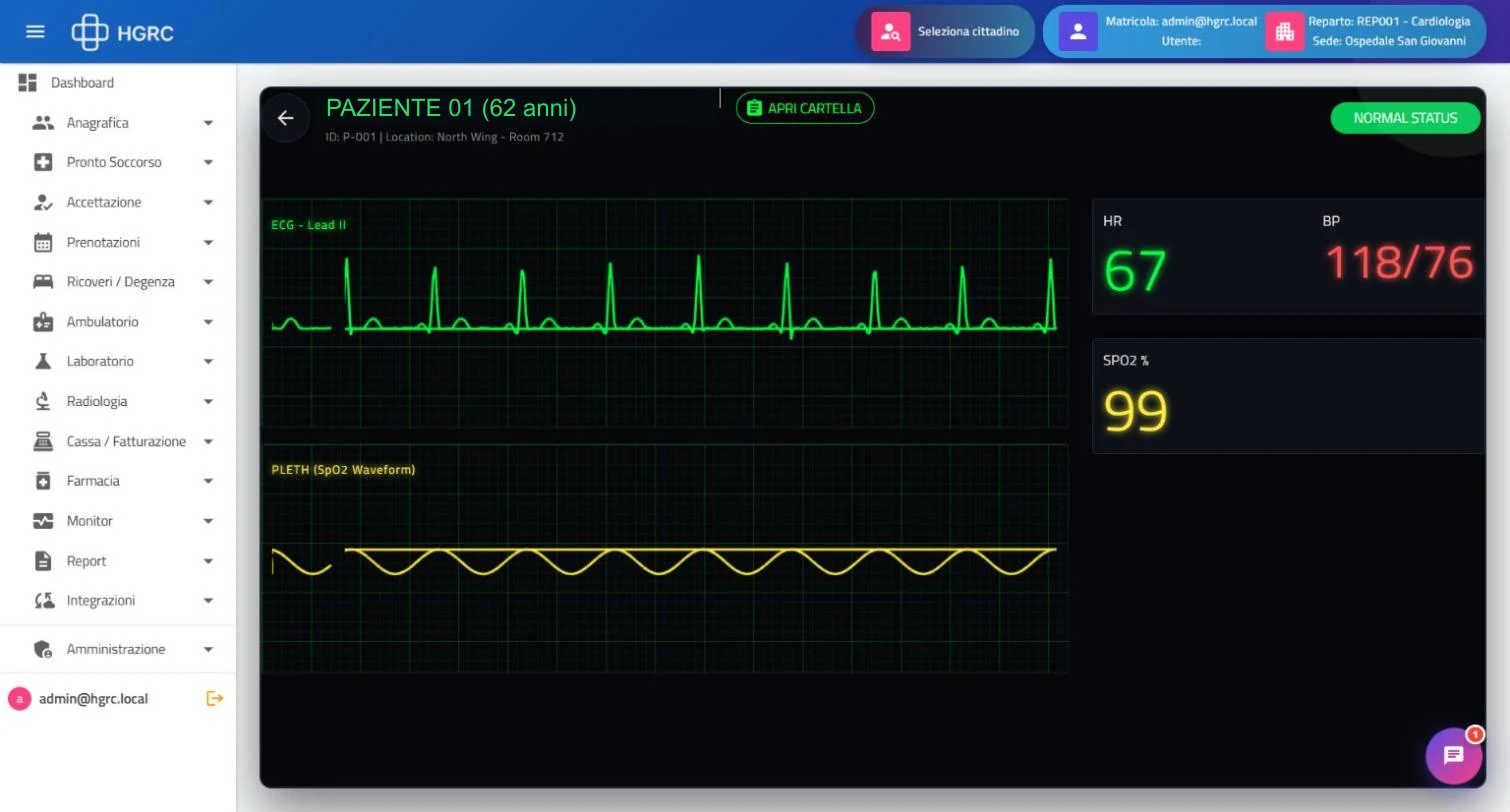
Task: Select the Radiologia menu label
Action: coord(97,401)
